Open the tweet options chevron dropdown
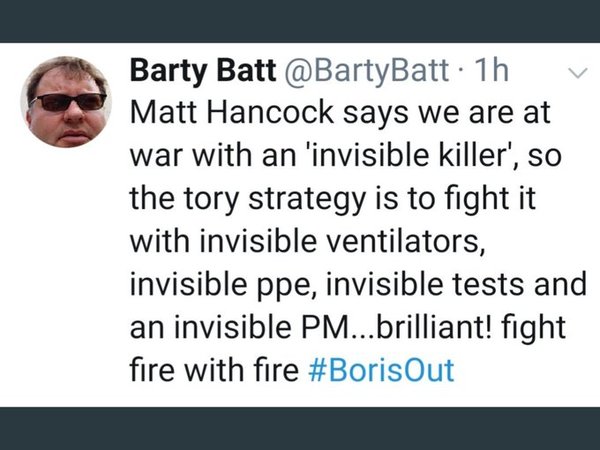Image resolution: width=600 pixels, height=450 pixels. point(577,73)
